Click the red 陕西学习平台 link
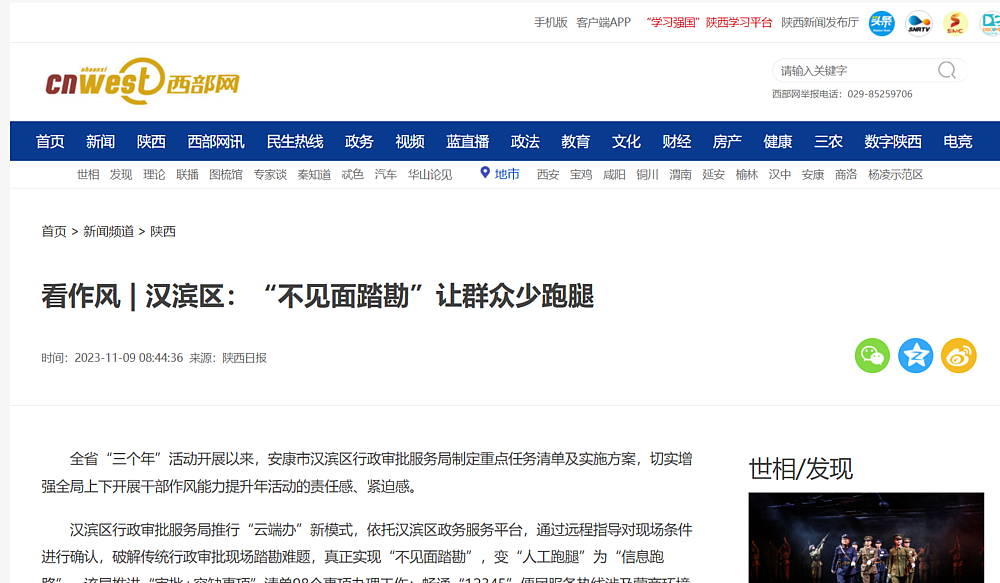 [739, 22]
